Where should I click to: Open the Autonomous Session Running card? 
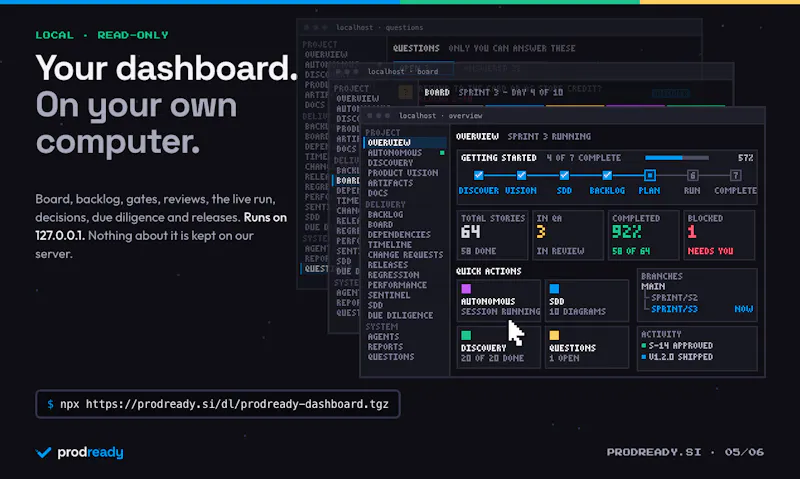point(498,300)
